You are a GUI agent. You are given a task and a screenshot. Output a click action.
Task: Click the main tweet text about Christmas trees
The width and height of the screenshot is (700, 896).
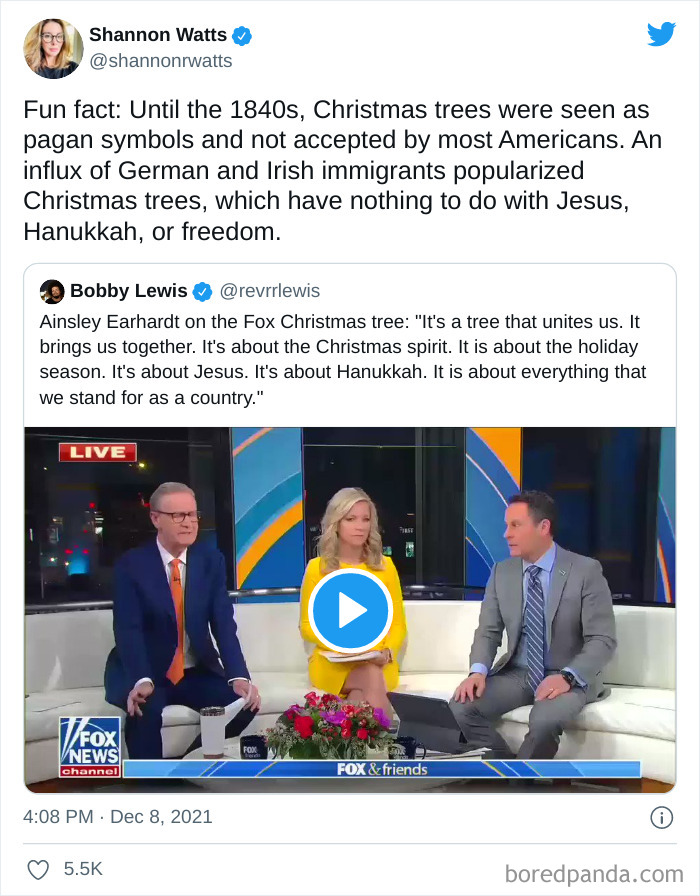tap(342, 170)
